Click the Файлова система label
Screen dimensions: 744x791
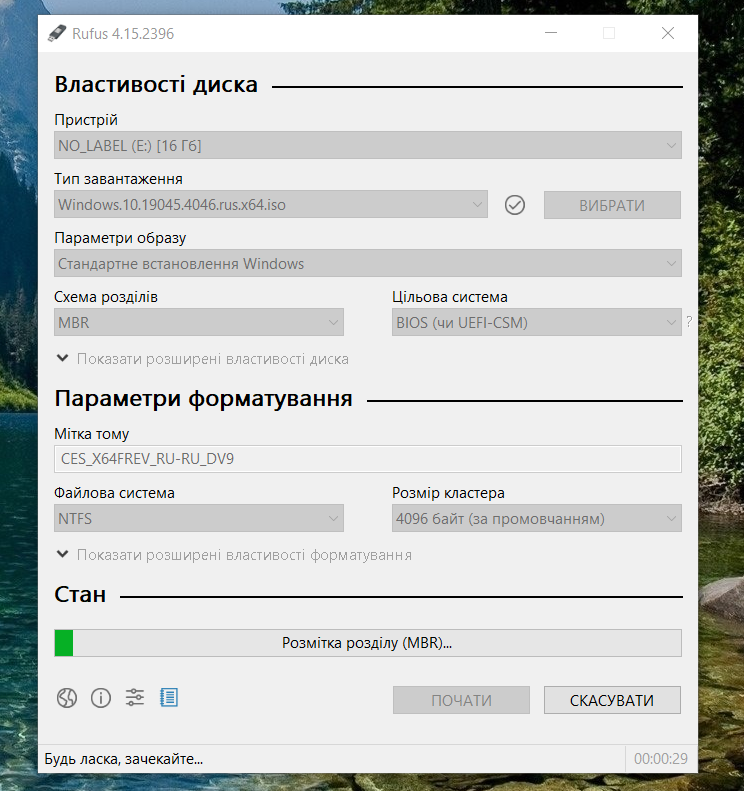pyautogui.click(x=115, y=493)
